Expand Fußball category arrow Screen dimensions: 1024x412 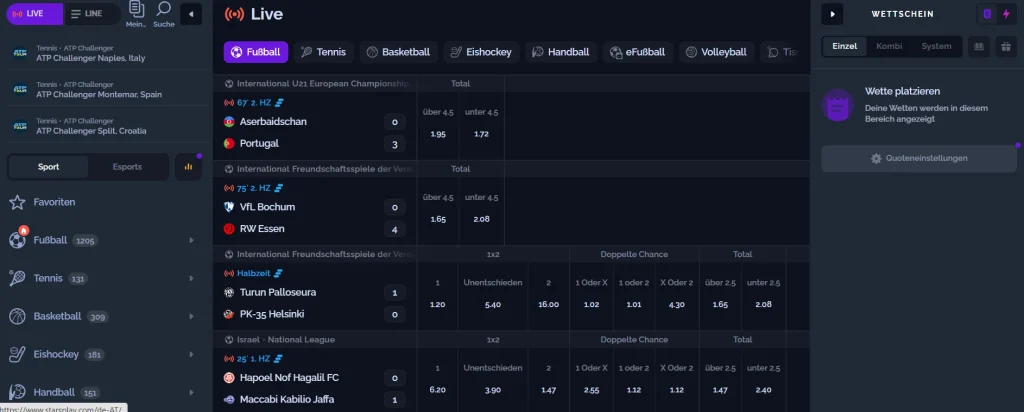[x=191, y=240]
